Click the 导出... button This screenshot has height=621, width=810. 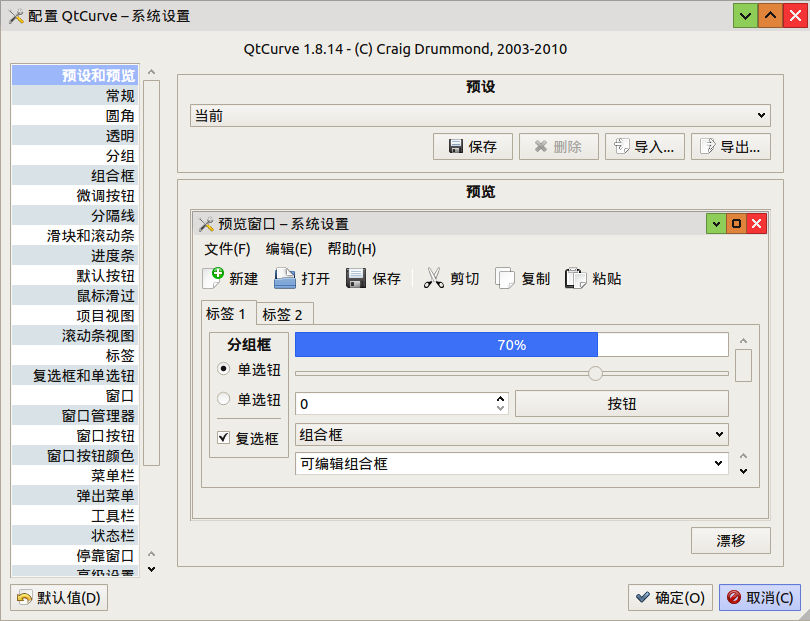(x=730, y=147)
